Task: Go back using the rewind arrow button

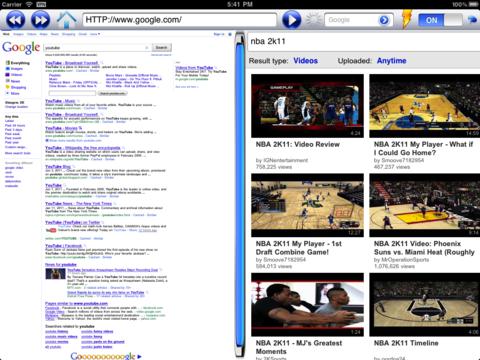Action: click(15, 20)
